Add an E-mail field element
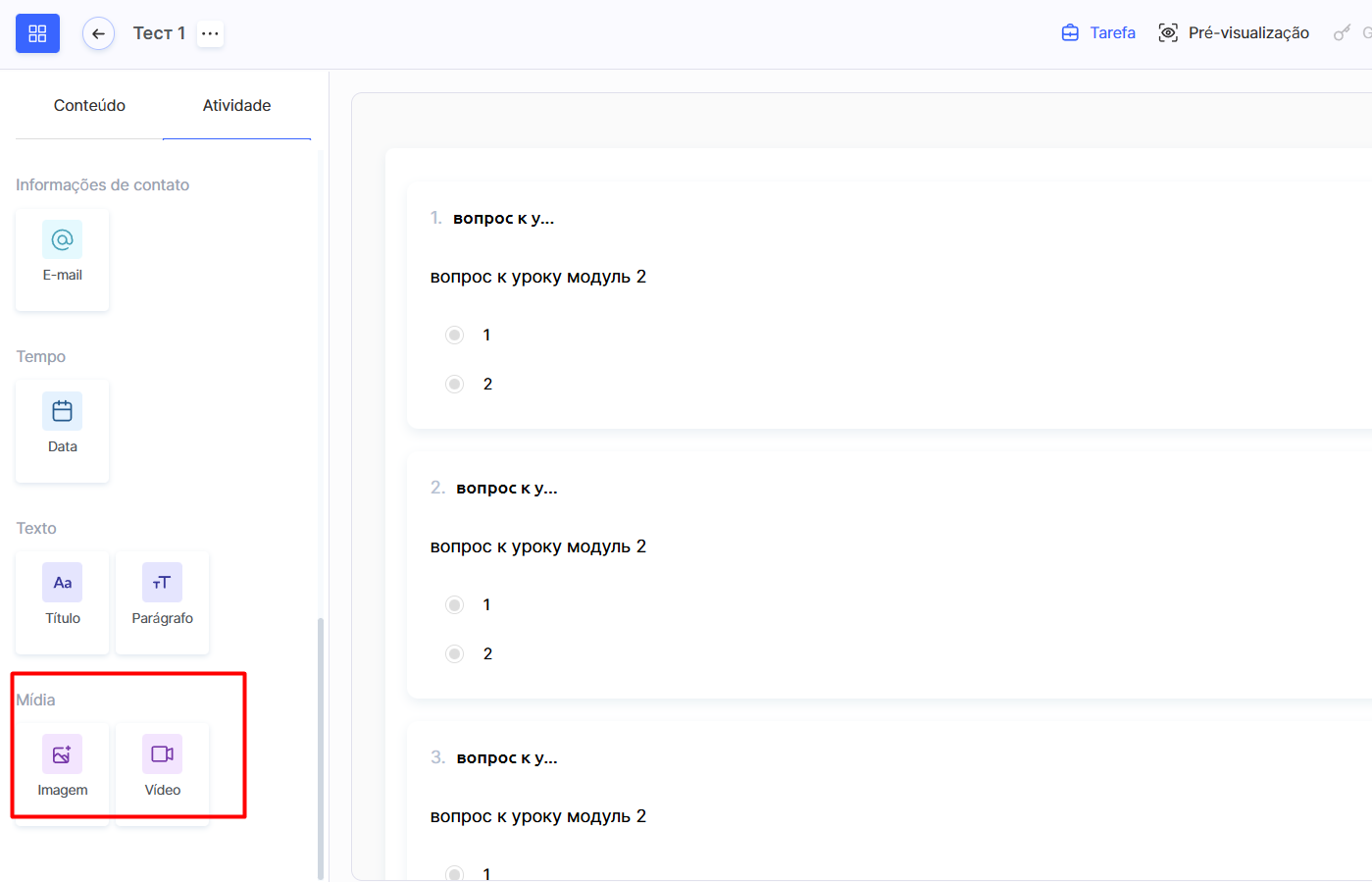Image resolution: width=1372 pixels, height=882 pixels. coord(62,259)
